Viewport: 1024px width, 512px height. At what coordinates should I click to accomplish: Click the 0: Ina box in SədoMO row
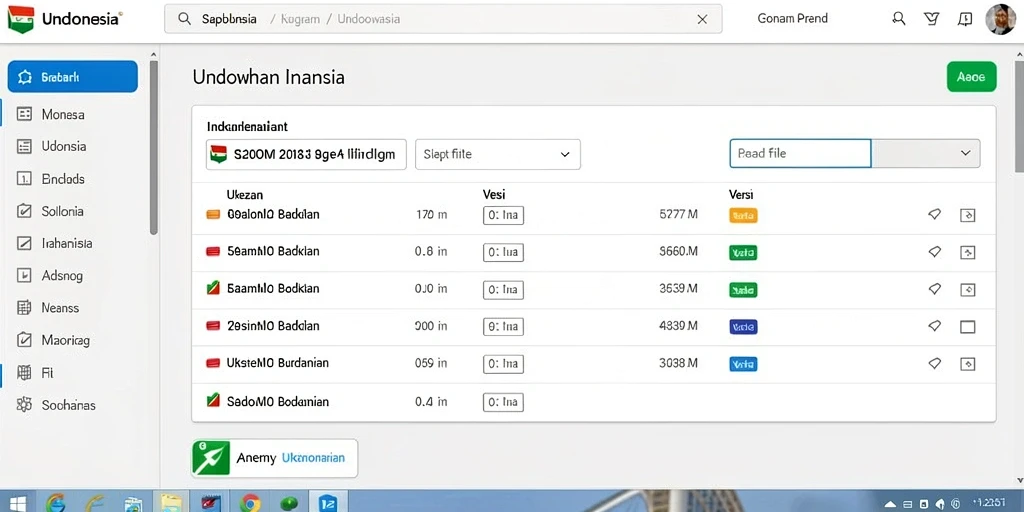tap(503, 402)
